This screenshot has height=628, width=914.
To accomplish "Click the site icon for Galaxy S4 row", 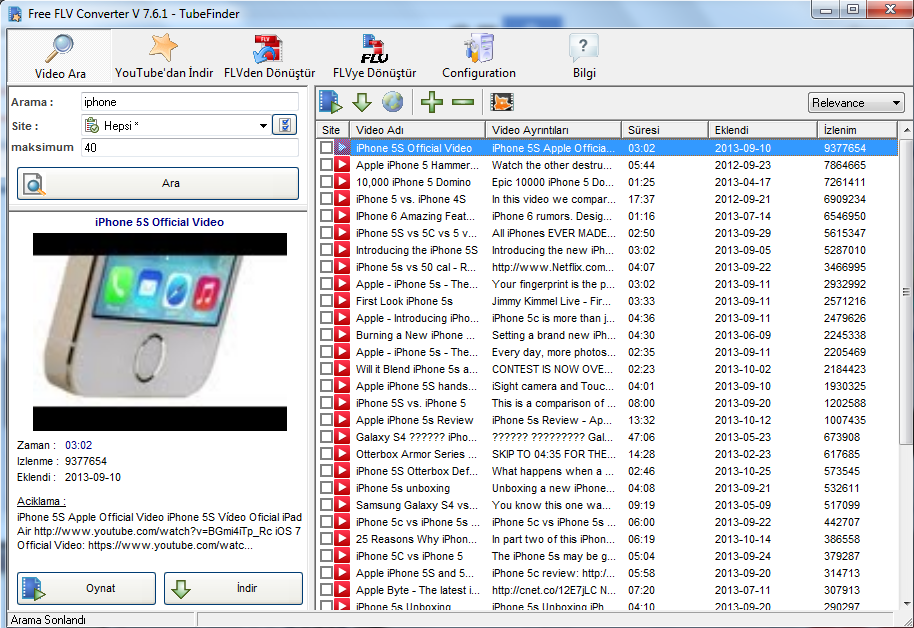I will click(x=342, y=437).
